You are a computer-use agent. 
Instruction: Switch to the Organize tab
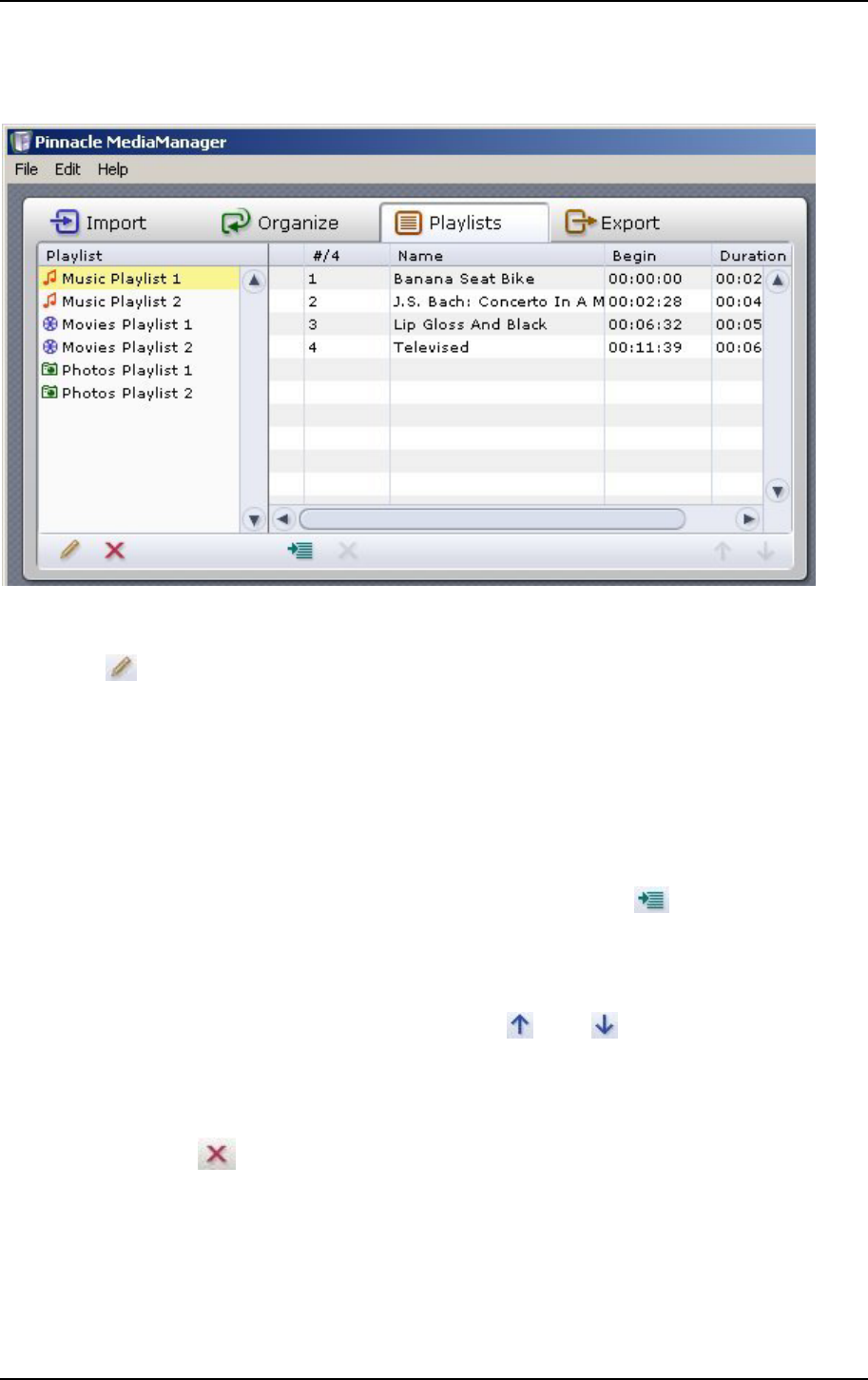coord(280,223)
